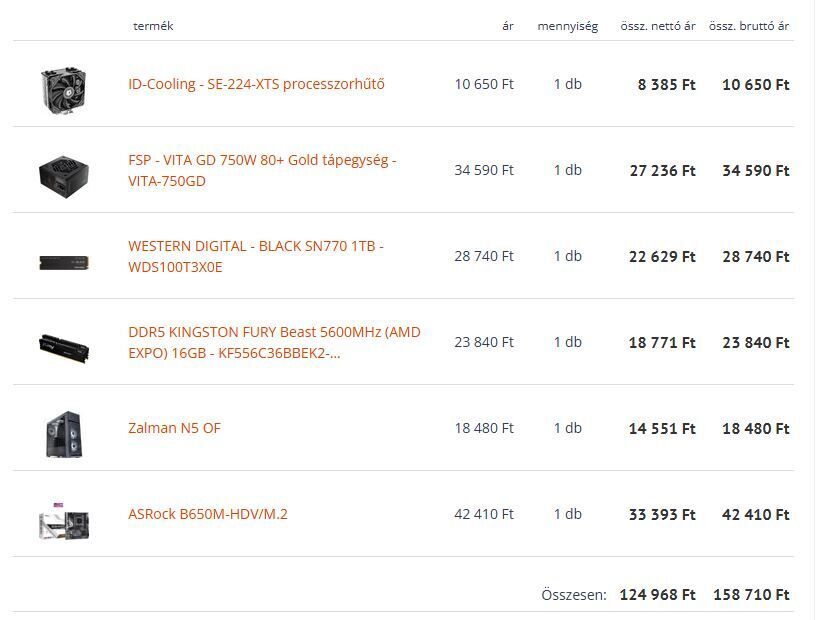Click the Zalman N5 OF case thumbnail

64,433
